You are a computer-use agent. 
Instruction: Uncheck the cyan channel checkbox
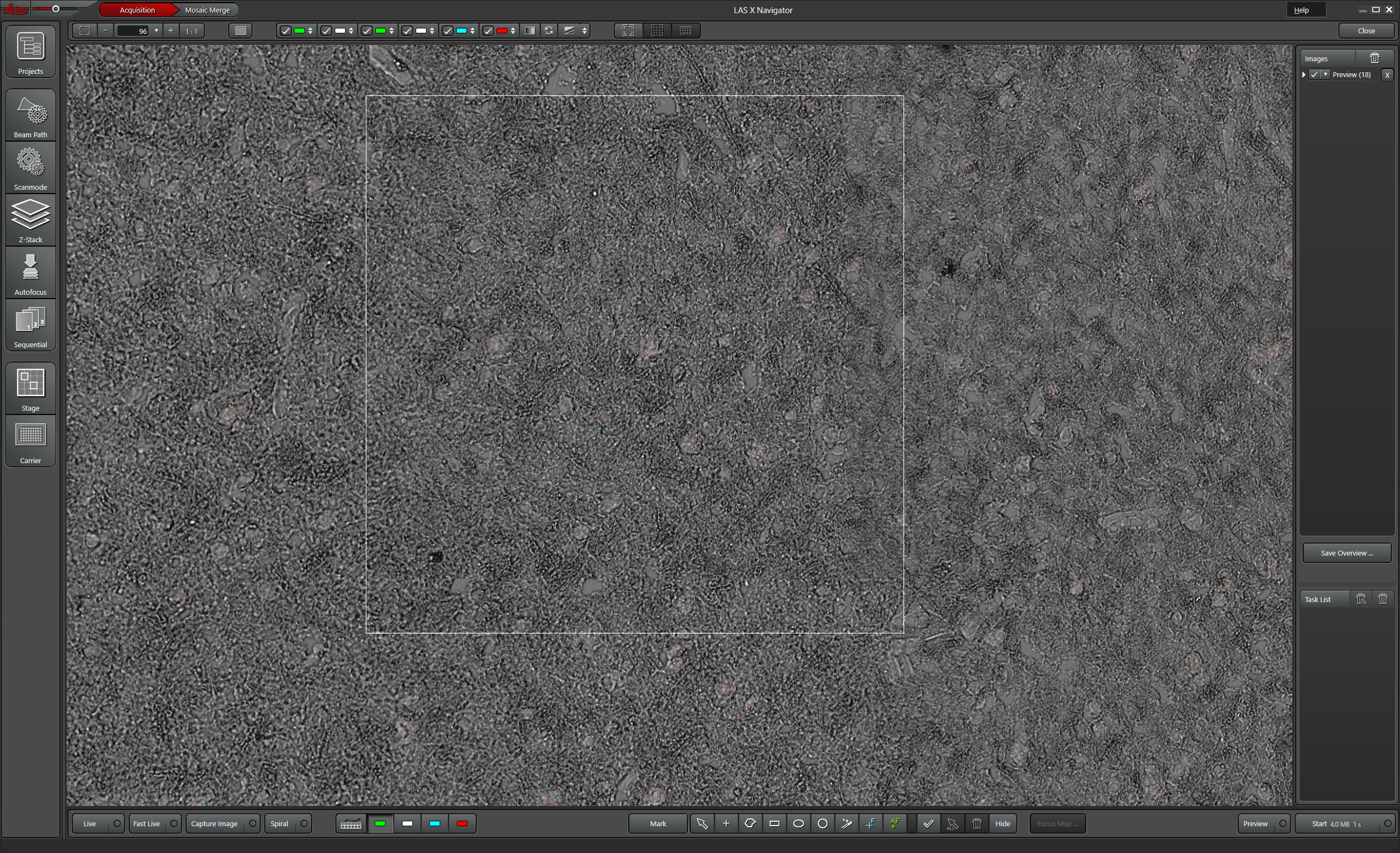click(x=447, y=31)
